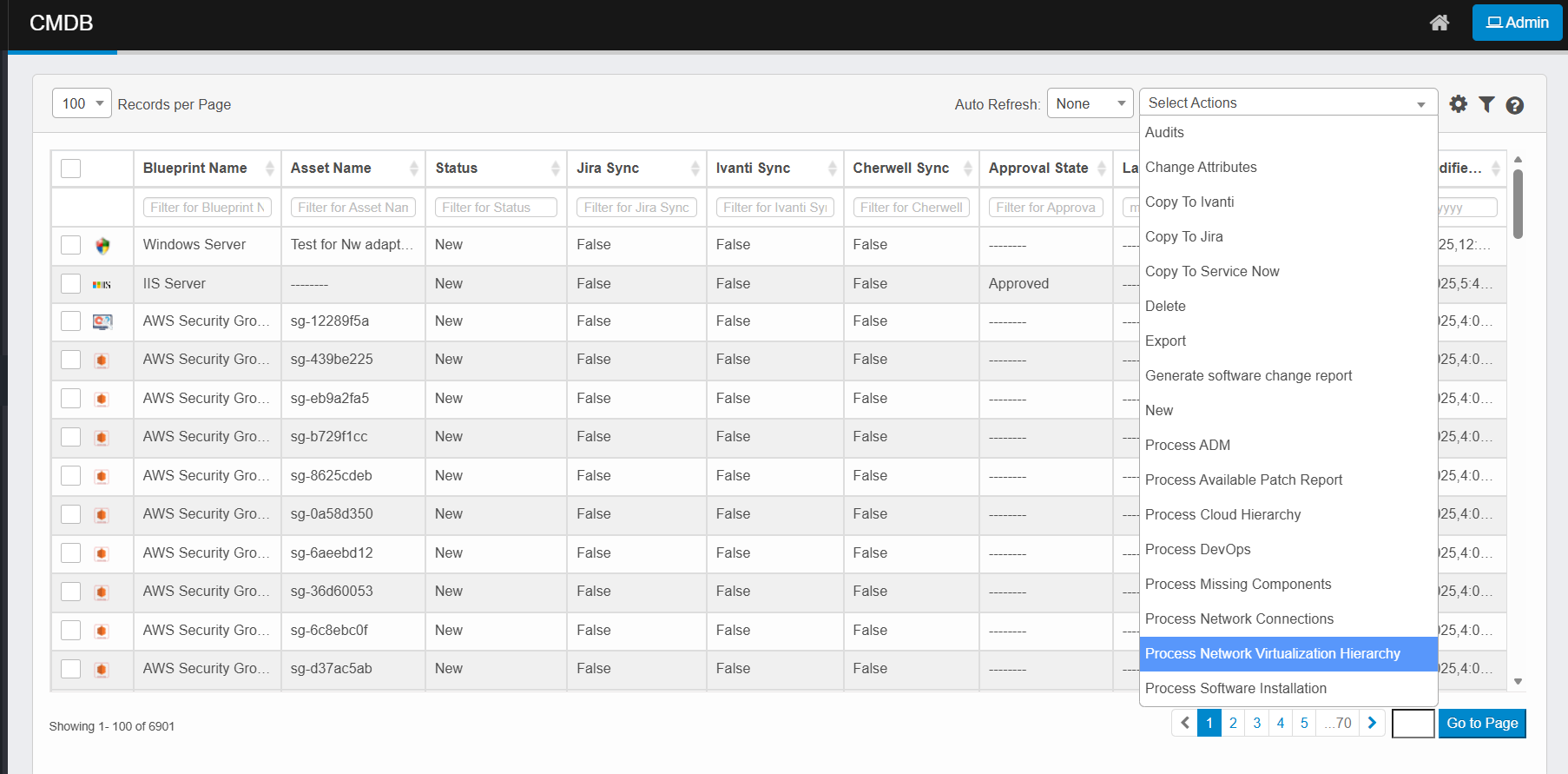
Task: Click the Windows Server blueprint icon
Action: coord(102,246)
